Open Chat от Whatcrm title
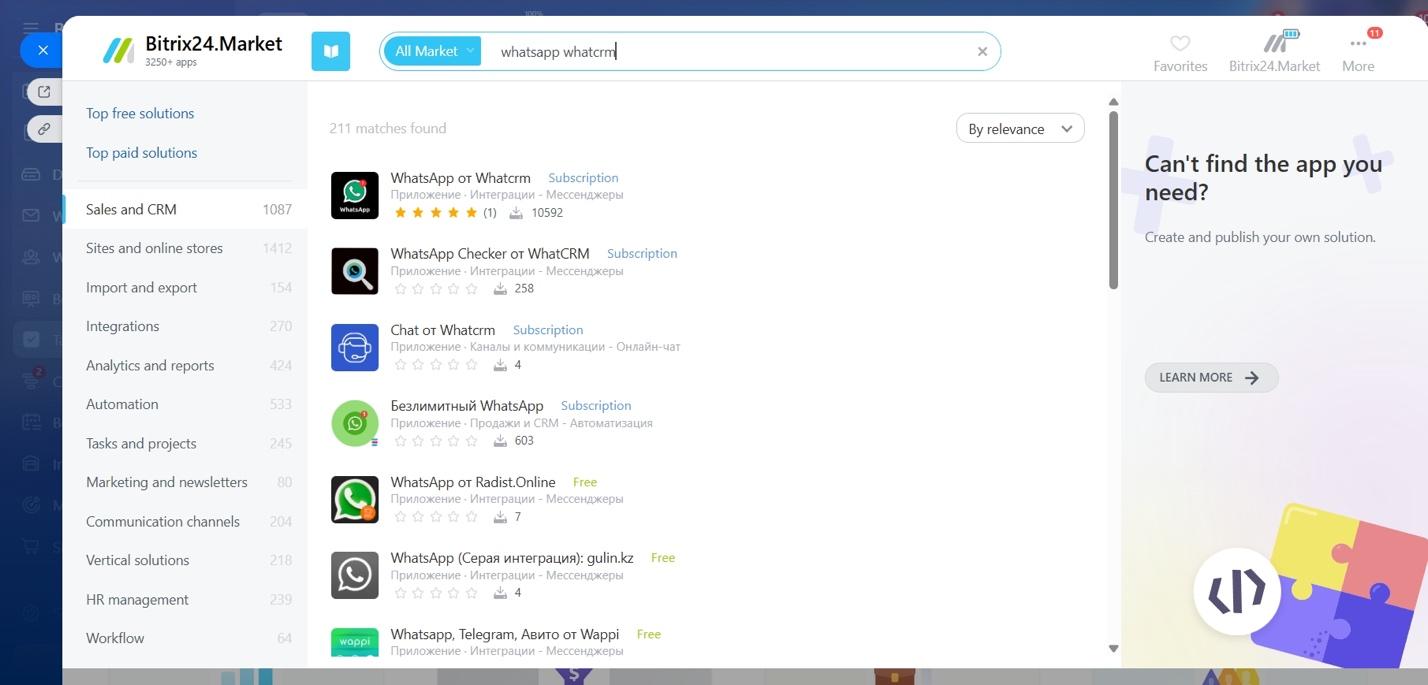Screen dimensions: 1428x685 (x=443, y=330)
